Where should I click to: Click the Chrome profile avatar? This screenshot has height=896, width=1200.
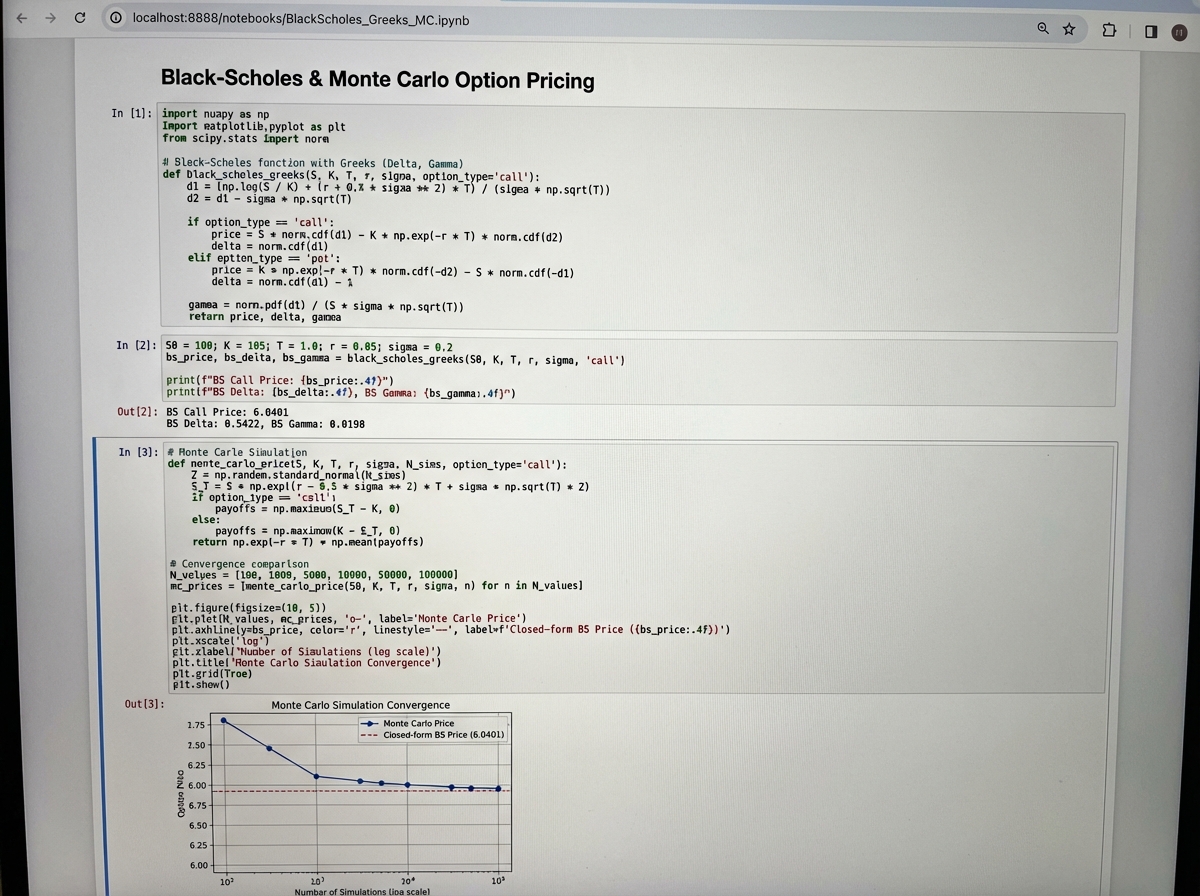[1177, 32]
